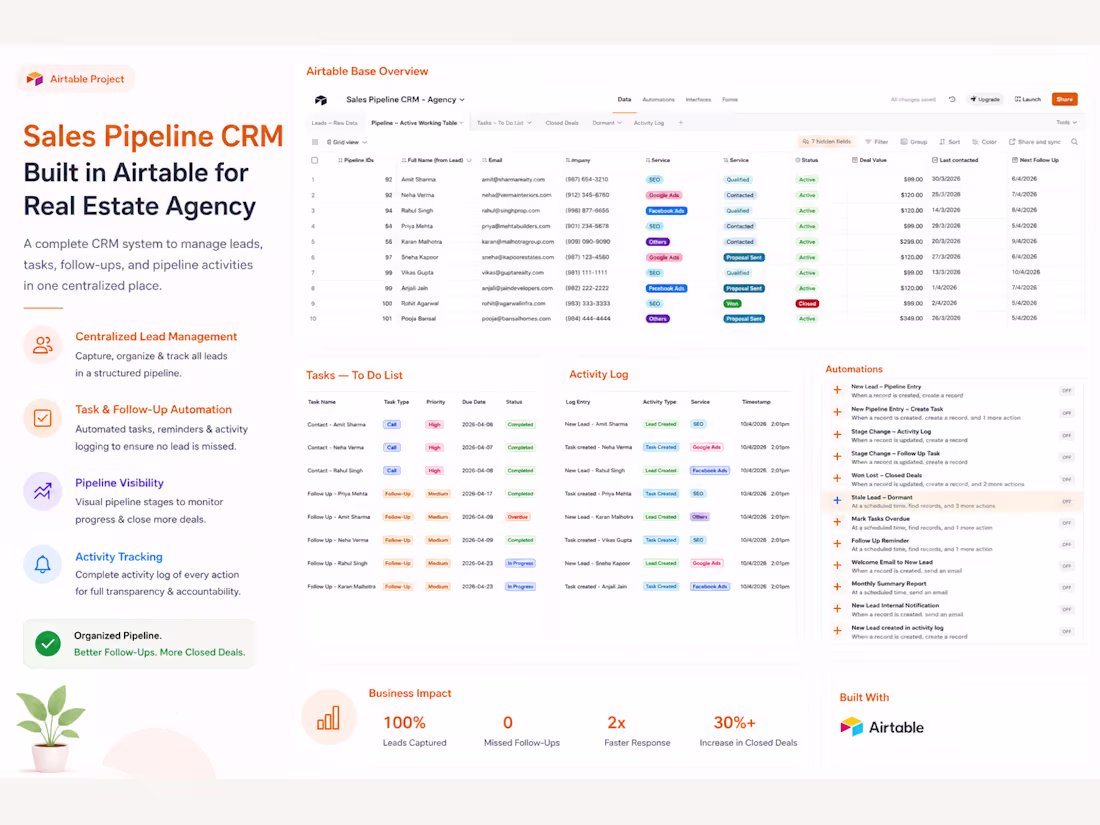
Task: Open the base history clock icon
Action: [x=952, y=99]
